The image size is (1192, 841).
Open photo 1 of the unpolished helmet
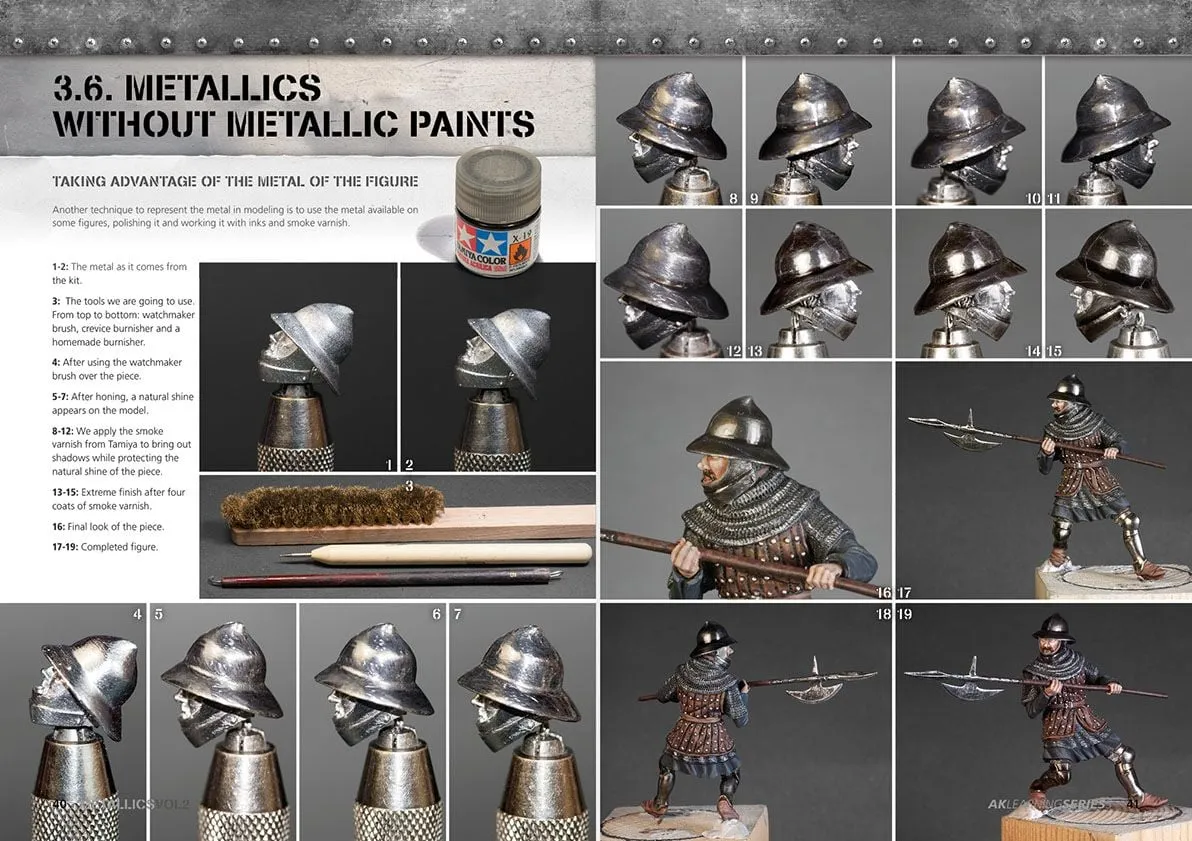[298, 366]
